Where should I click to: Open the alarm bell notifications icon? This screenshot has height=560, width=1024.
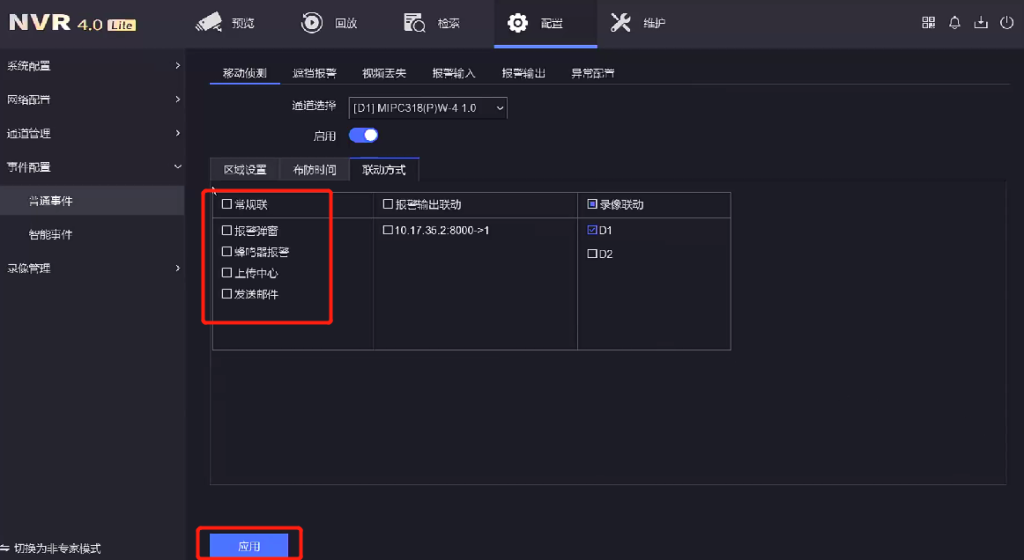pyautogui.click(x=954, y=22)
